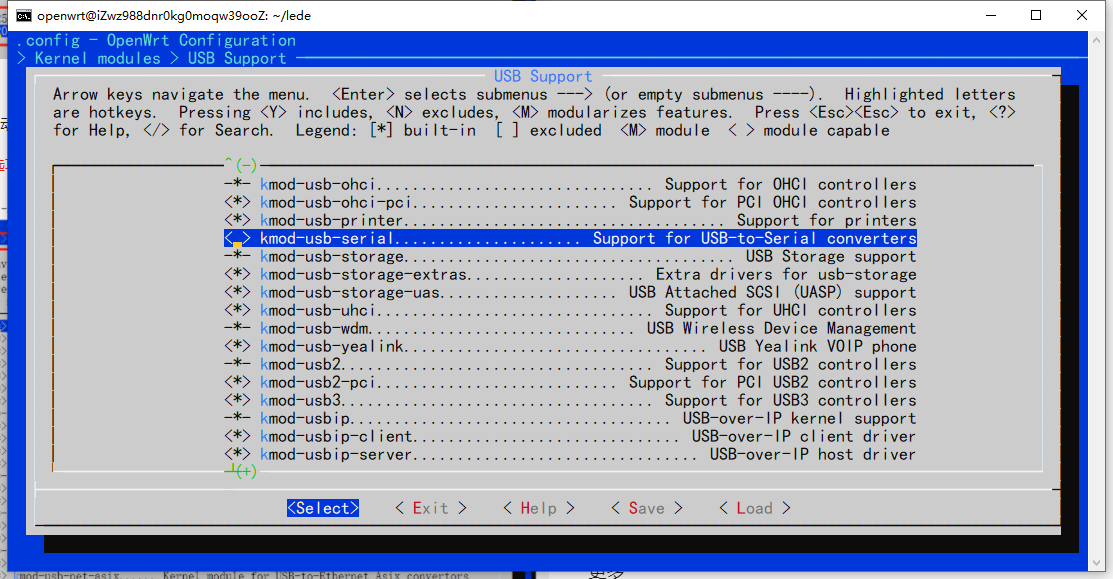The image size is (1113, 579).
Task: Click the Save button
Action: [646, 508]
